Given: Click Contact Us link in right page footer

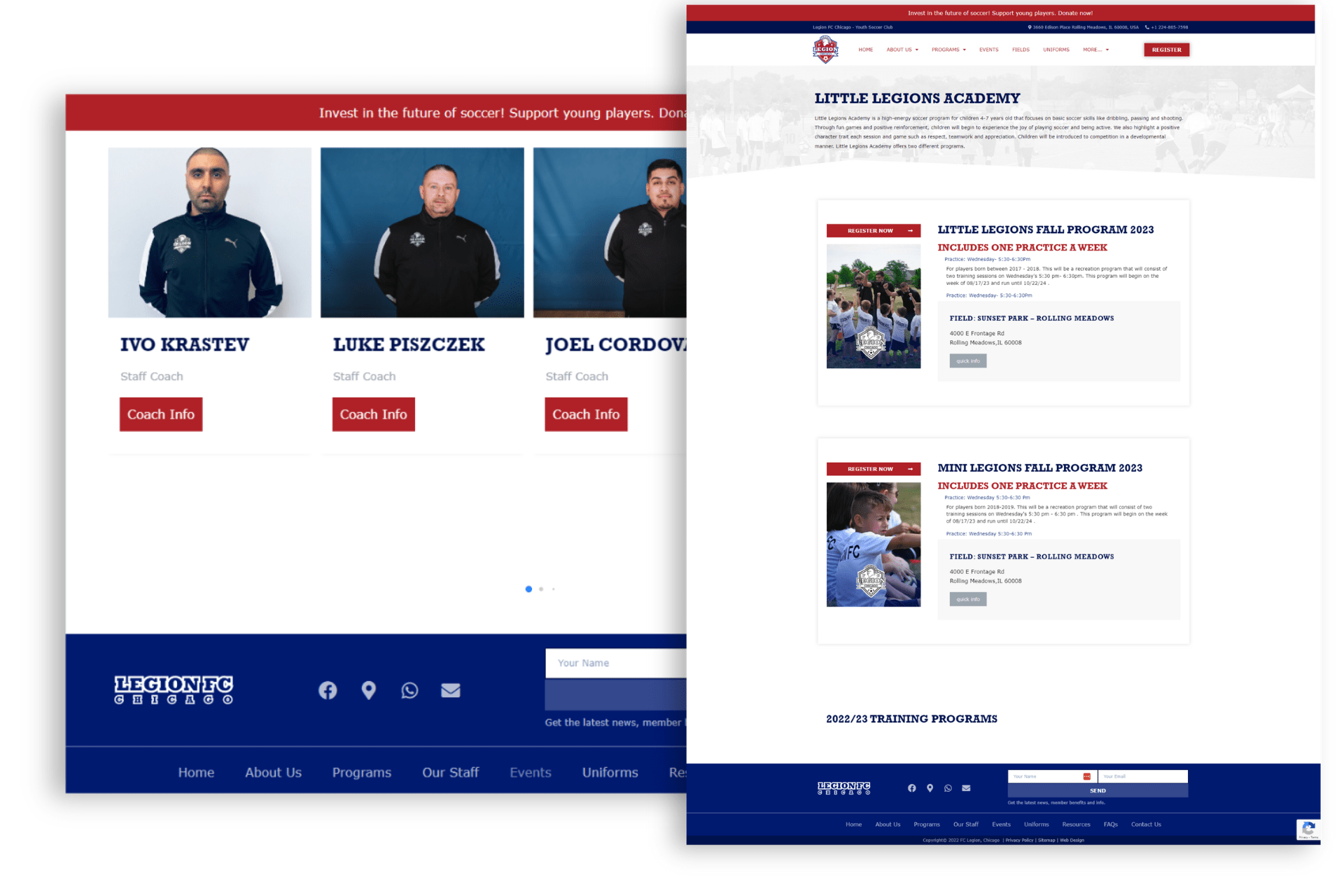Looking at the screenshot, I should [1146, 825].
